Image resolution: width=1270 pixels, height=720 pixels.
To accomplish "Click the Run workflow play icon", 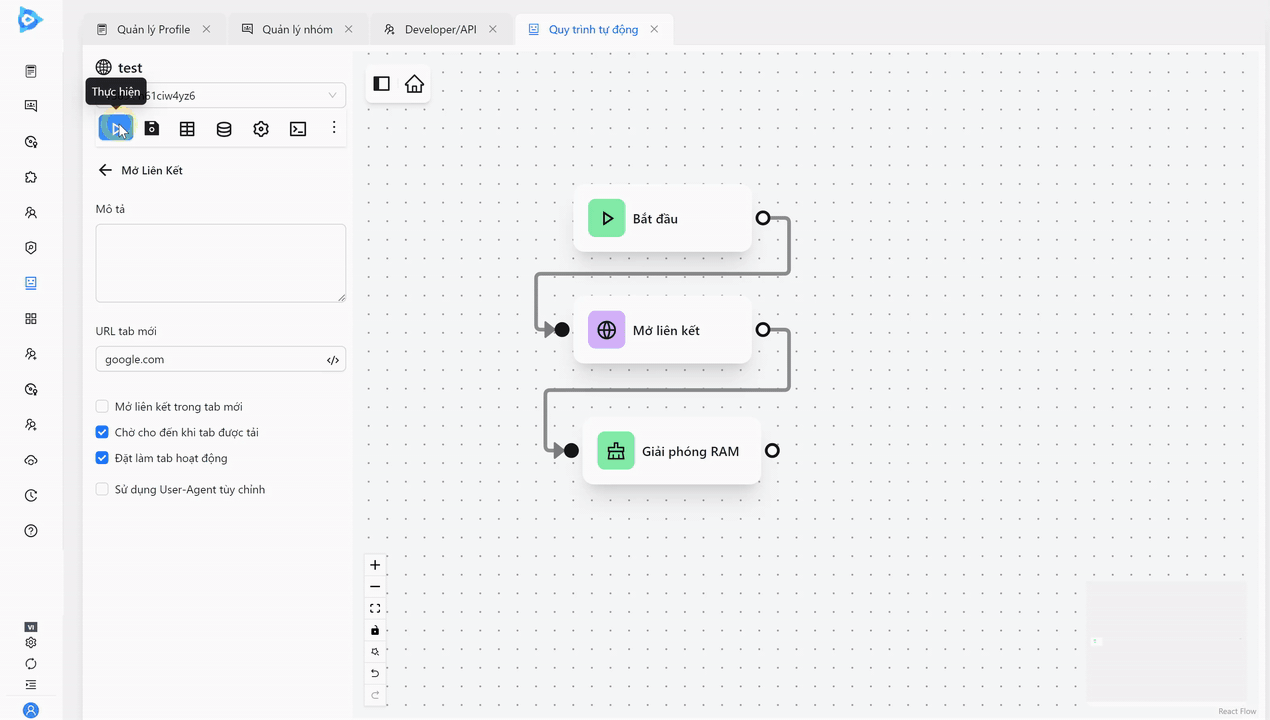I will coord(116,128).
